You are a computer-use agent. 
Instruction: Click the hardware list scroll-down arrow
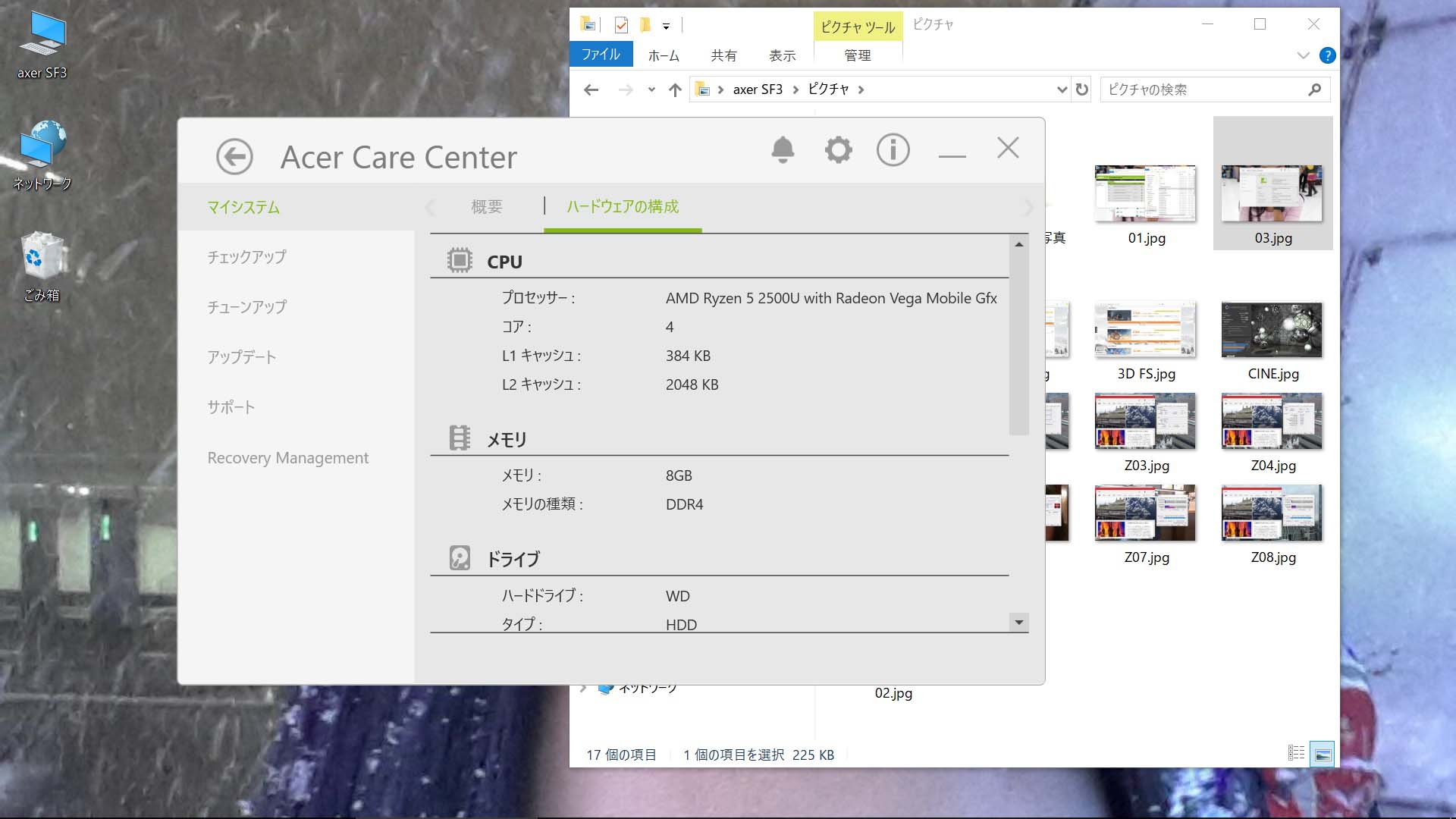(x=1019, y=623)
